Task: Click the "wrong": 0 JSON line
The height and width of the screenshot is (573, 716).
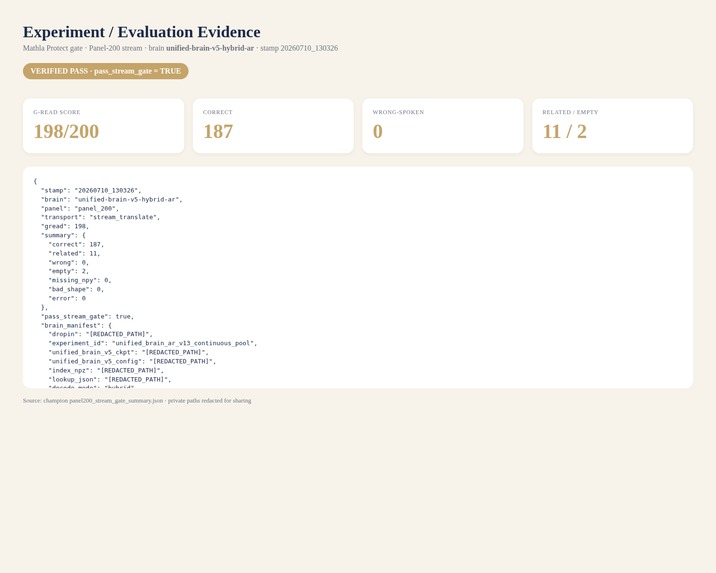Action: tap(68, 263)
